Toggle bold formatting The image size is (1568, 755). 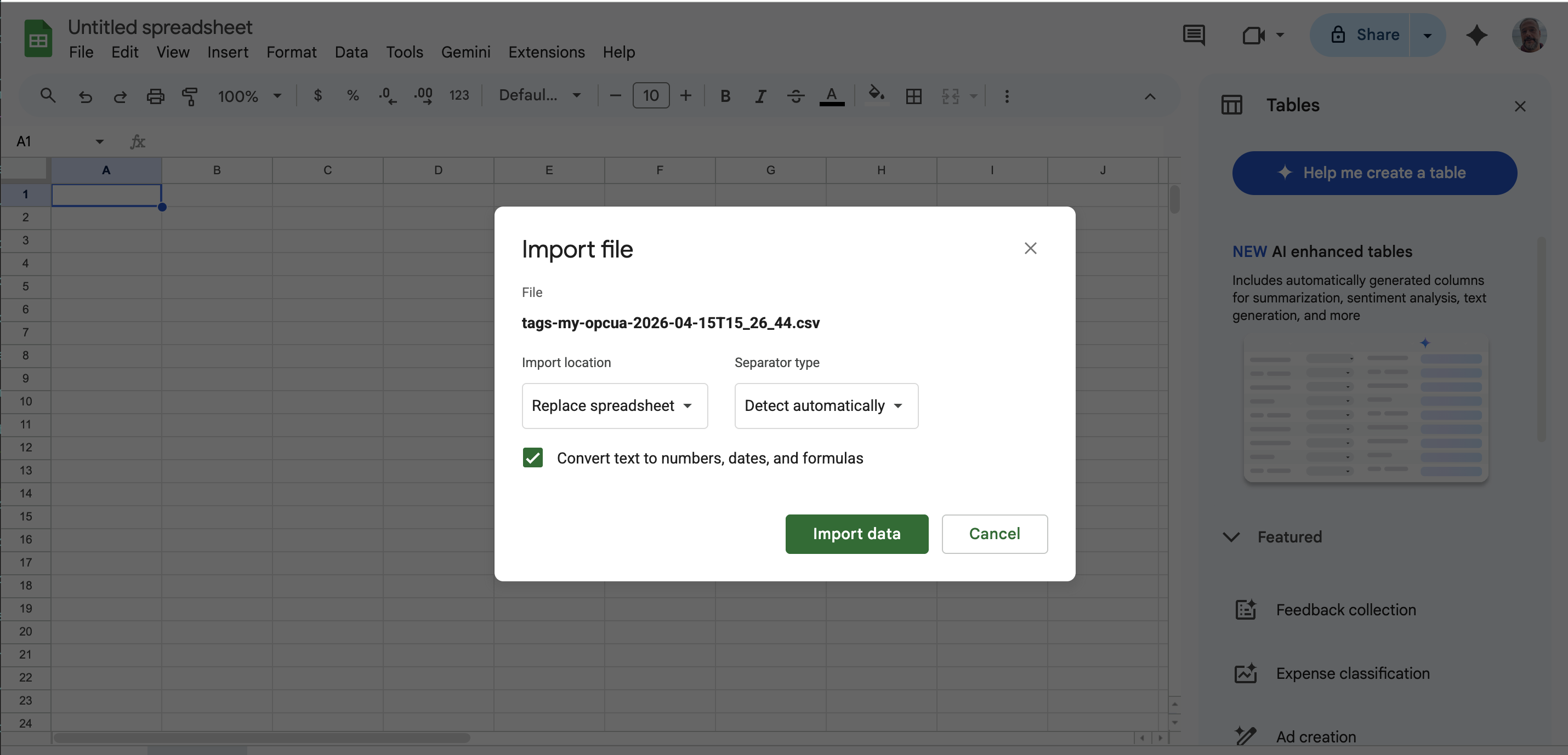(725, 95)
